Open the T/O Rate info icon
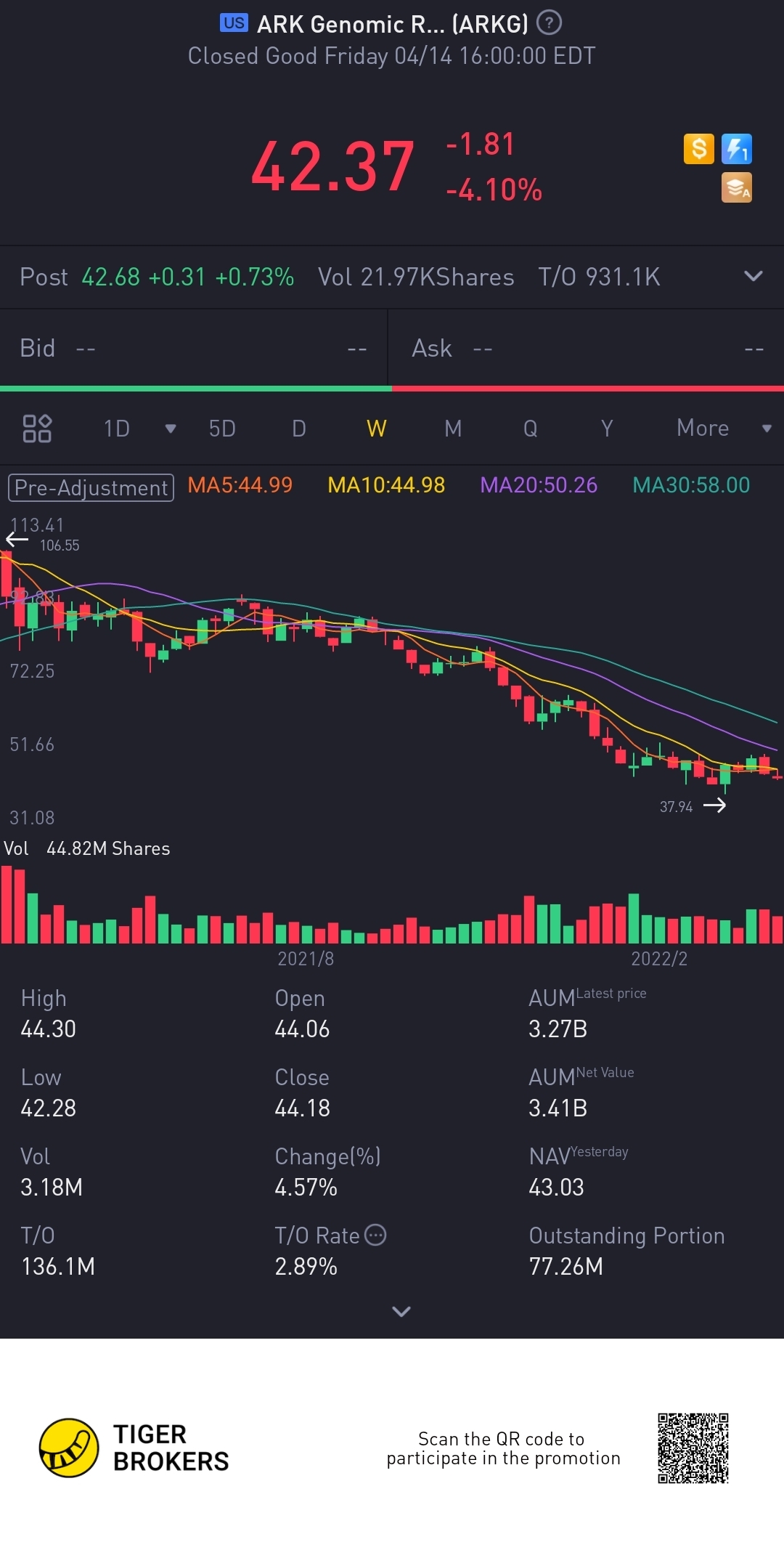 click(x=375, y=1235)
